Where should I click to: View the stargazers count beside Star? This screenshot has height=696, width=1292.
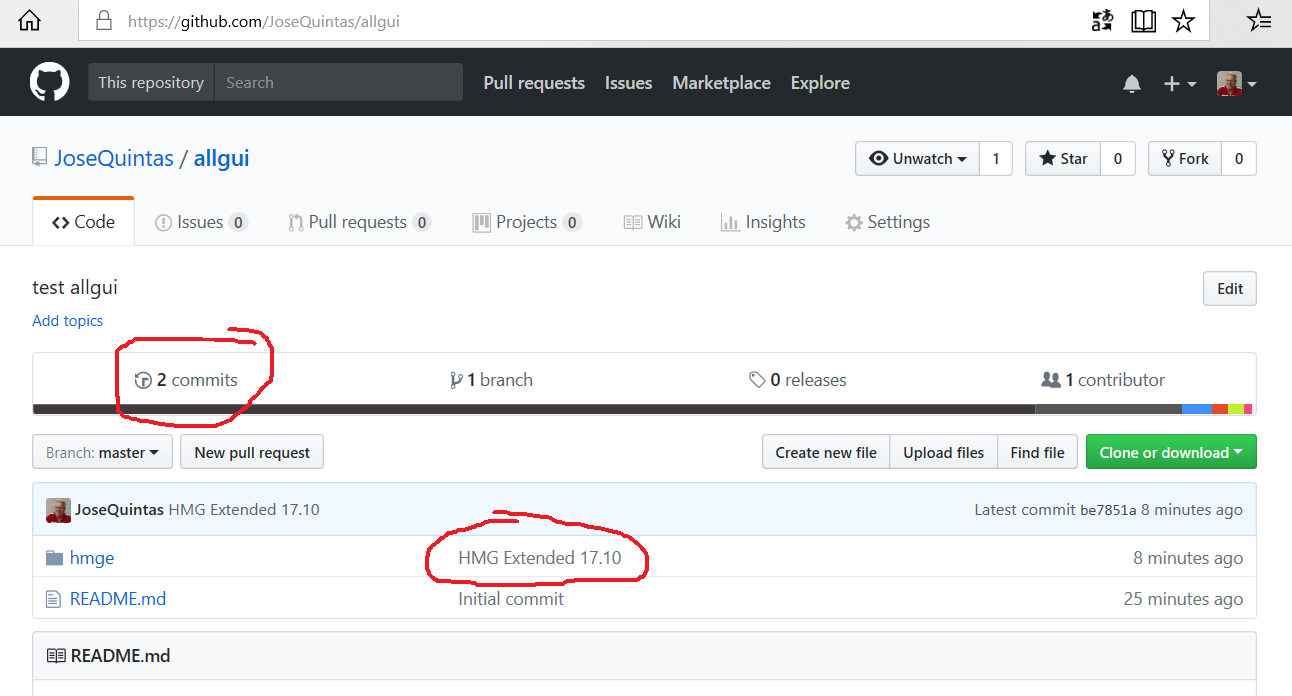point(1118,158)
